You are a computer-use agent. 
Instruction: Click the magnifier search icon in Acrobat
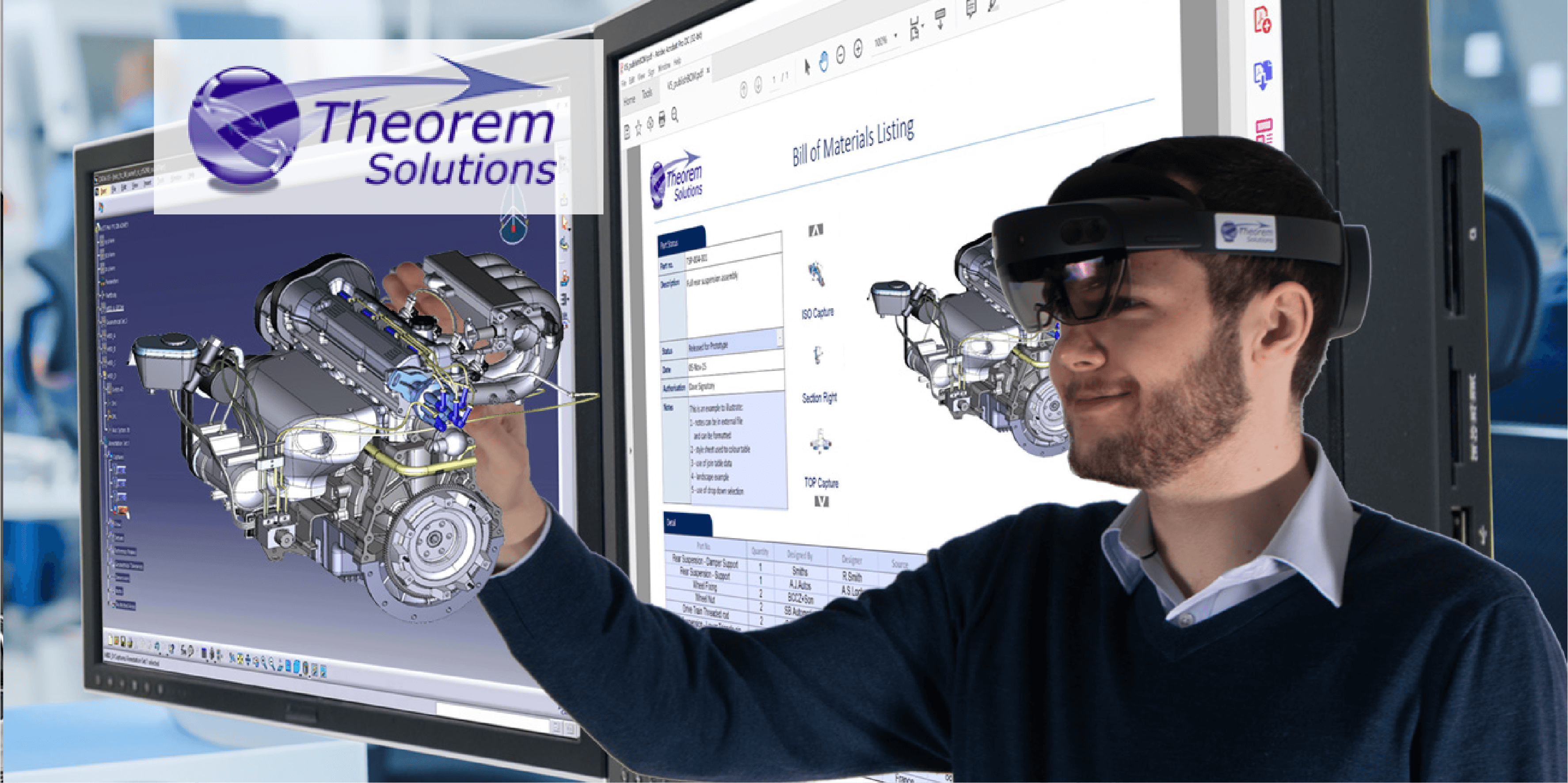click(674, 115)
